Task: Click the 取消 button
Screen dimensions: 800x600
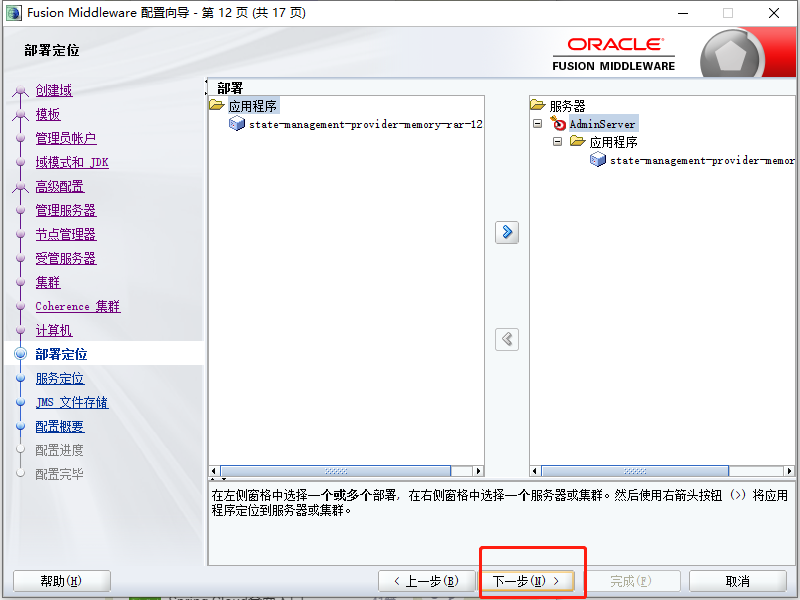Action: pos(738,581)
